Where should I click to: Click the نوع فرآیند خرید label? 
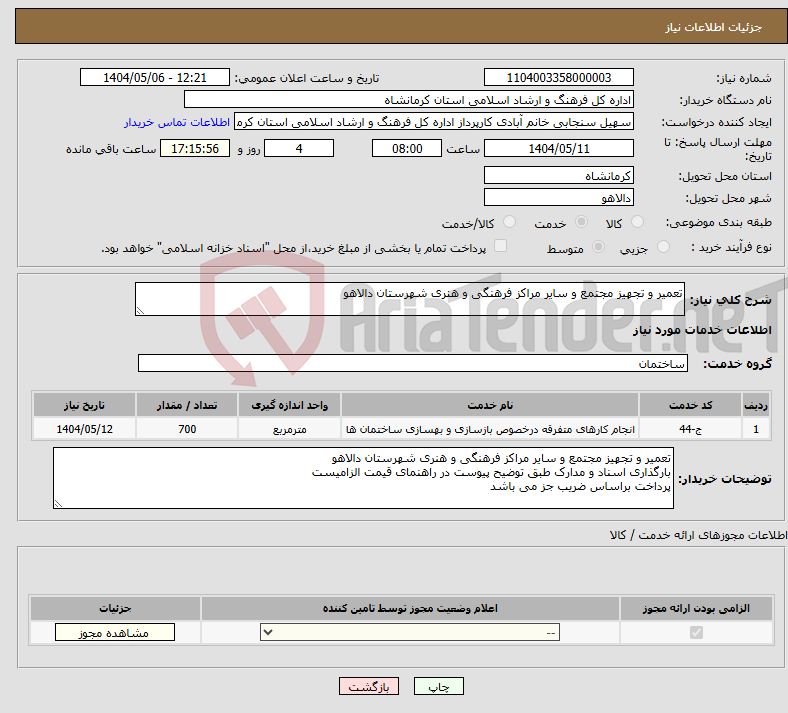731,247
